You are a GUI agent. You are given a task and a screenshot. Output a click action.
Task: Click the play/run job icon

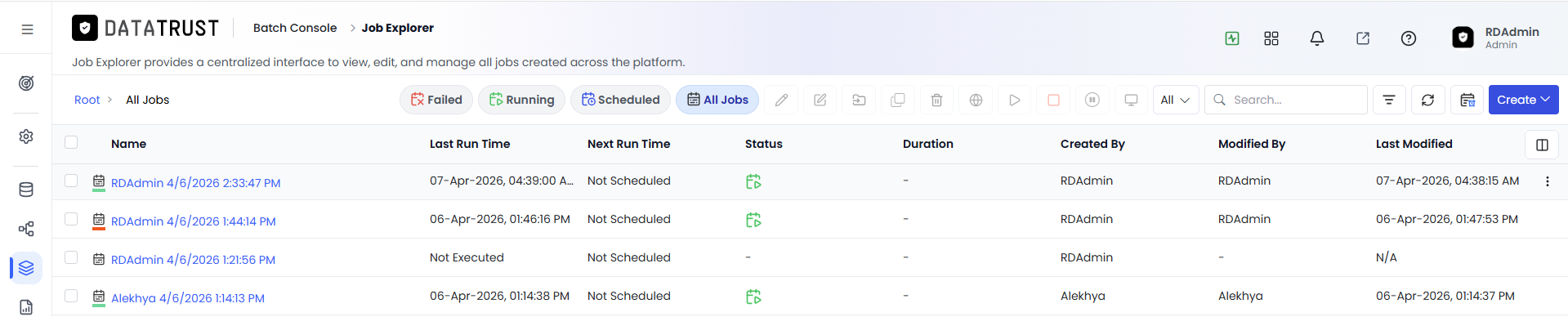pyautogui.click(x=1014, y=100)
